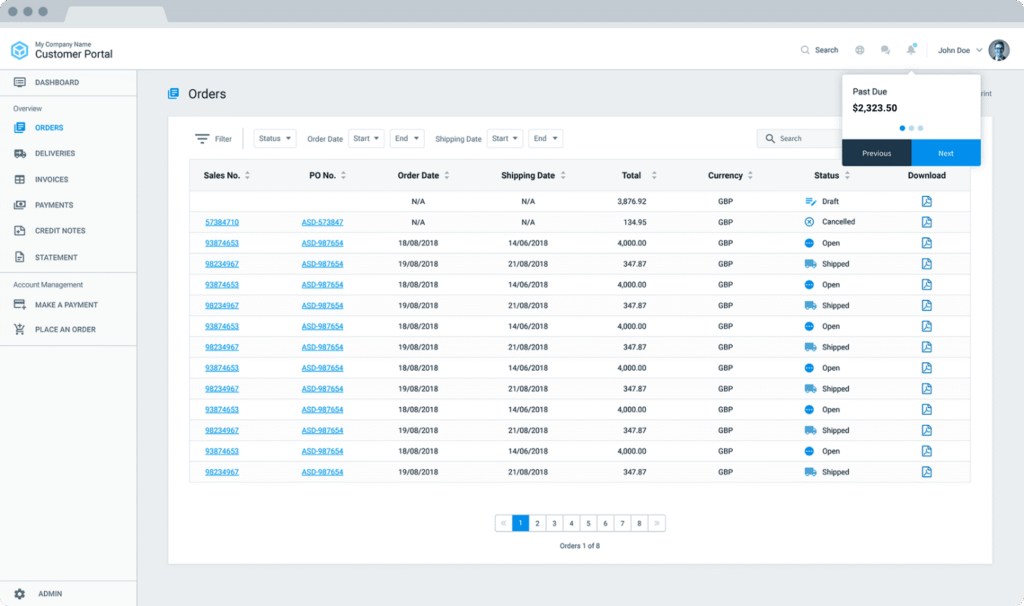Open the Admin gear settings
The height and width of the screenshot is (606, 1024).
click(x=20, y=593)
